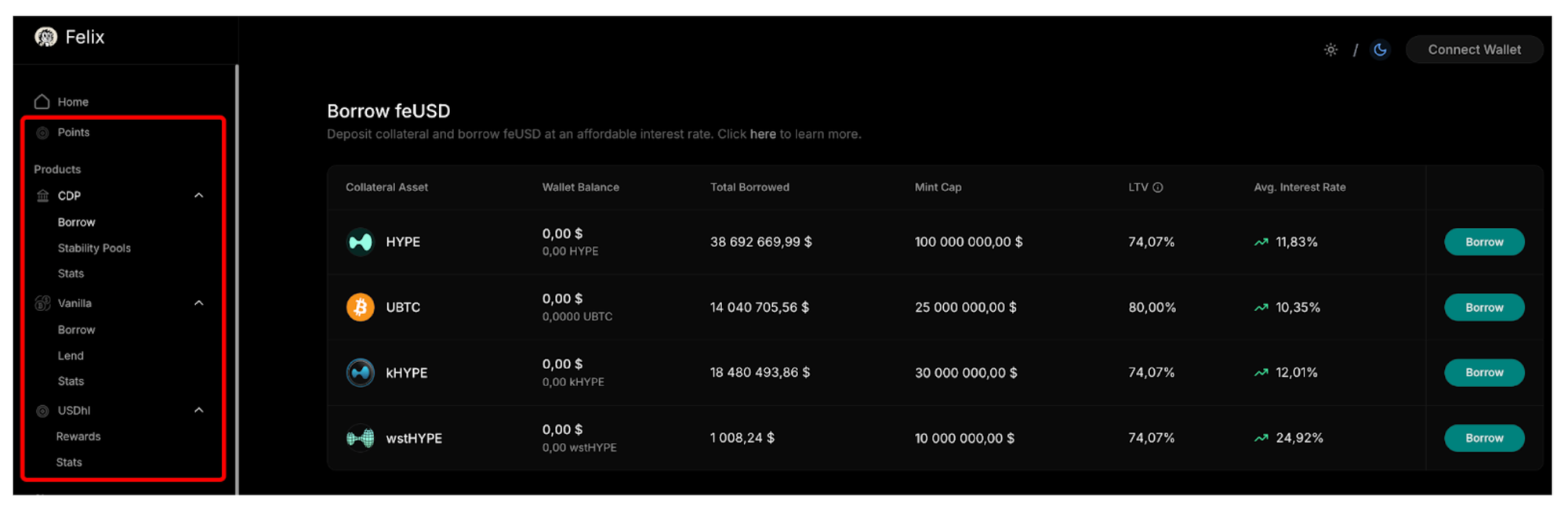This screenshot has width=1568, height=507.
Task: Click the UBTC bitcoin icon
Action: point(361,307)
